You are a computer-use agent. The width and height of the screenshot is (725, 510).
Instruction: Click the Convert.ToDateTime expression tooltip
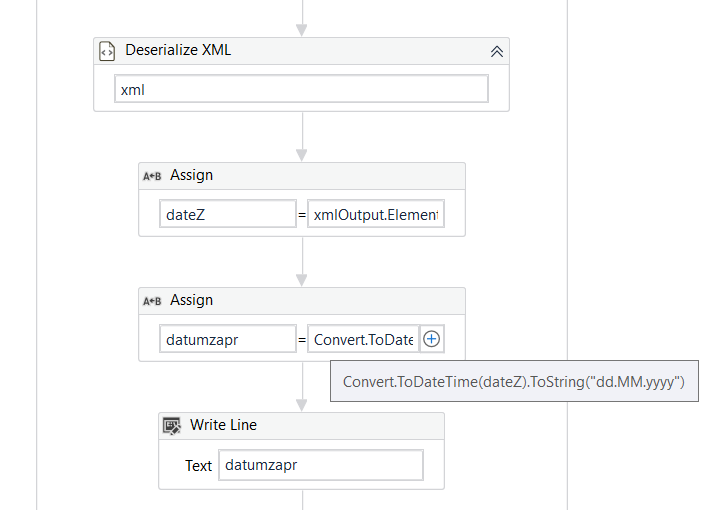pyautogui.click(x=513, y=382)
